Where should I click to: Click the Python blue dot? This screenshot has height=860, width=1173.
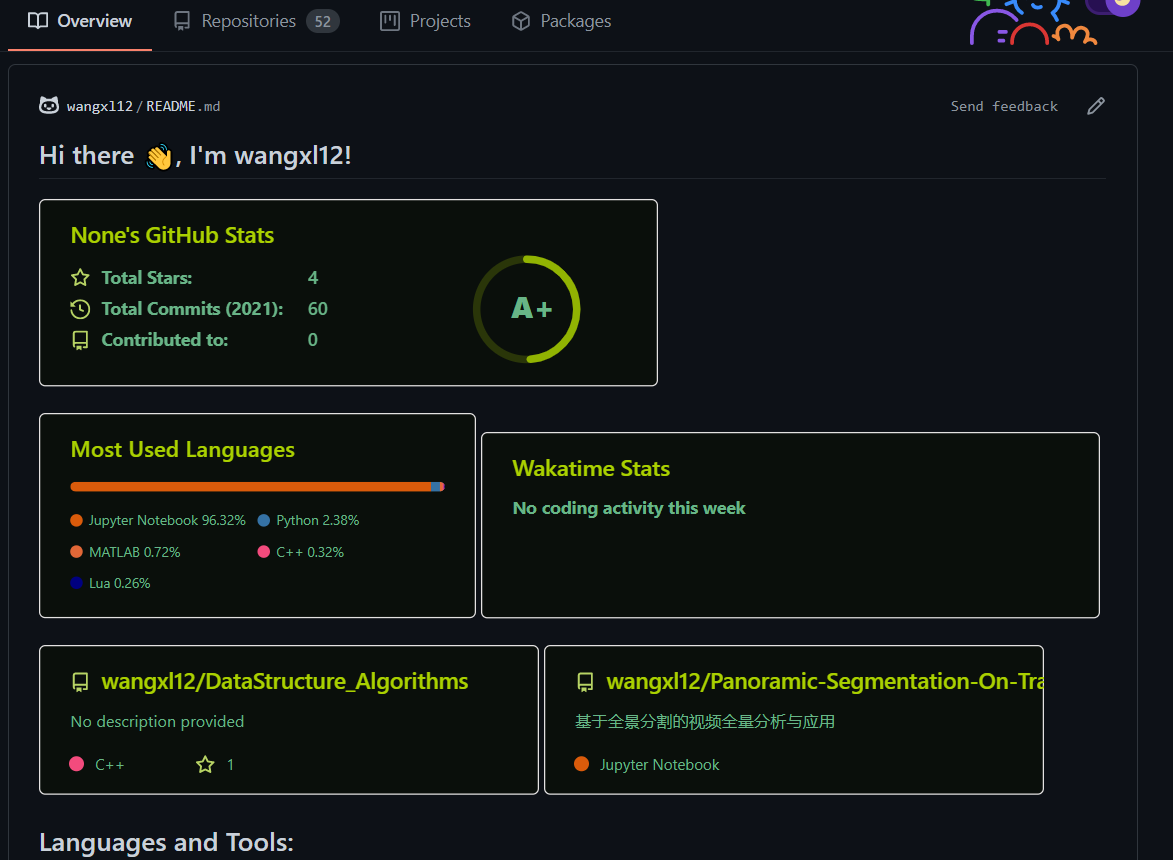(263, 520)
